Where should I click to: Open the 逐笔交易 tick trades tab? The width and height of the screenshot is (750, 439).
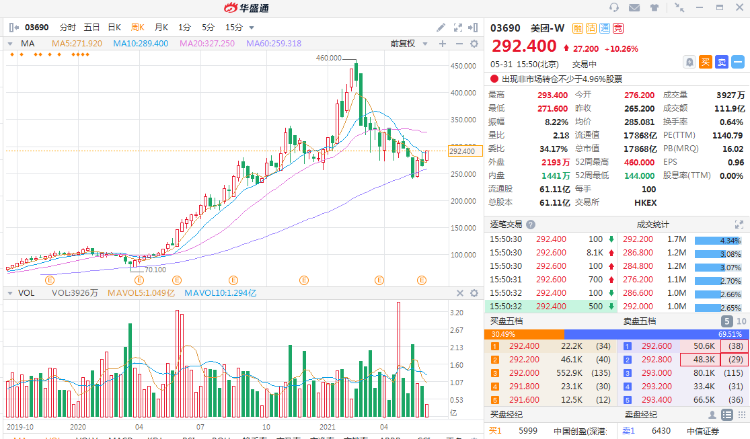coord(506,224)
